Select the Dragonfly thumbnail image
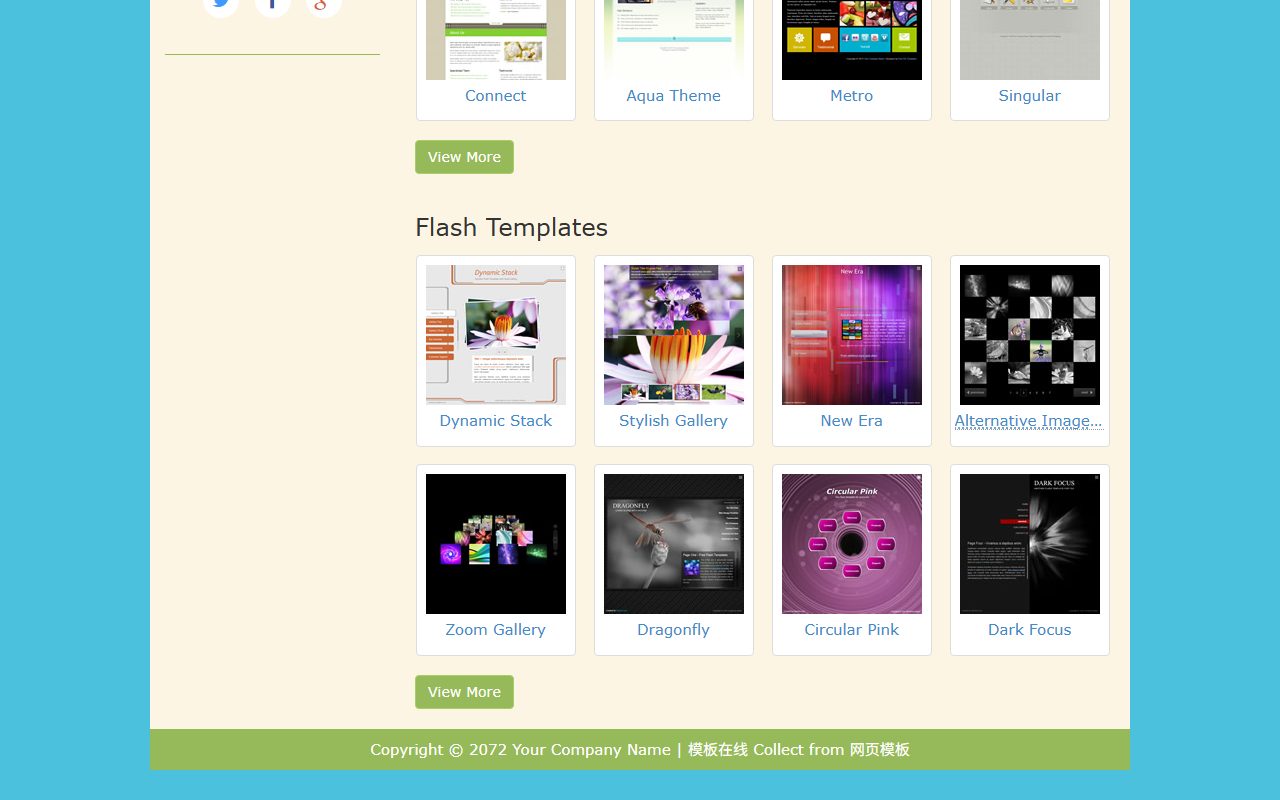The width and height of the screenshot is (1280, 800). coord(674,544)
